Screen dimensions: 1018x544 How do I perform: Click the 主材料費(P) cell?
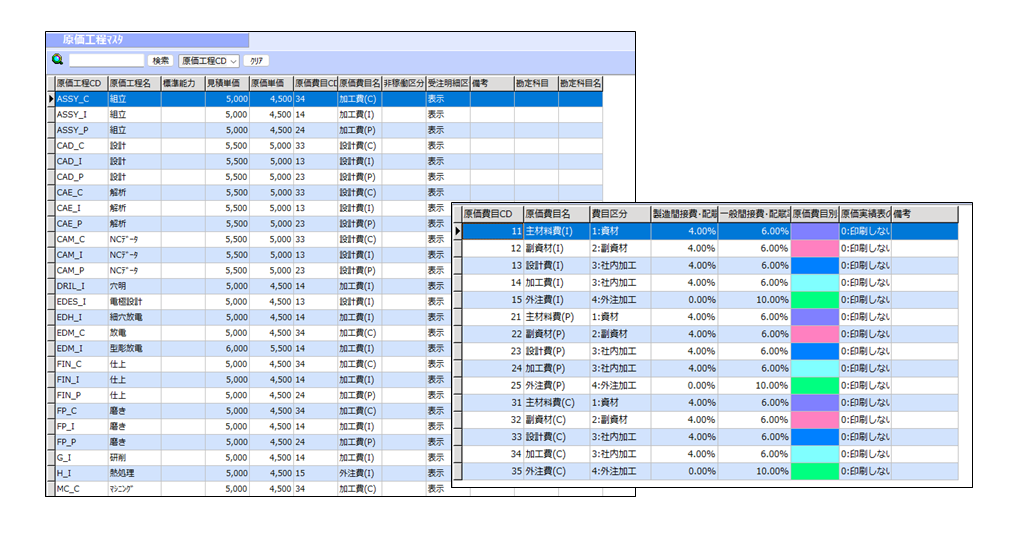[556, 317]
